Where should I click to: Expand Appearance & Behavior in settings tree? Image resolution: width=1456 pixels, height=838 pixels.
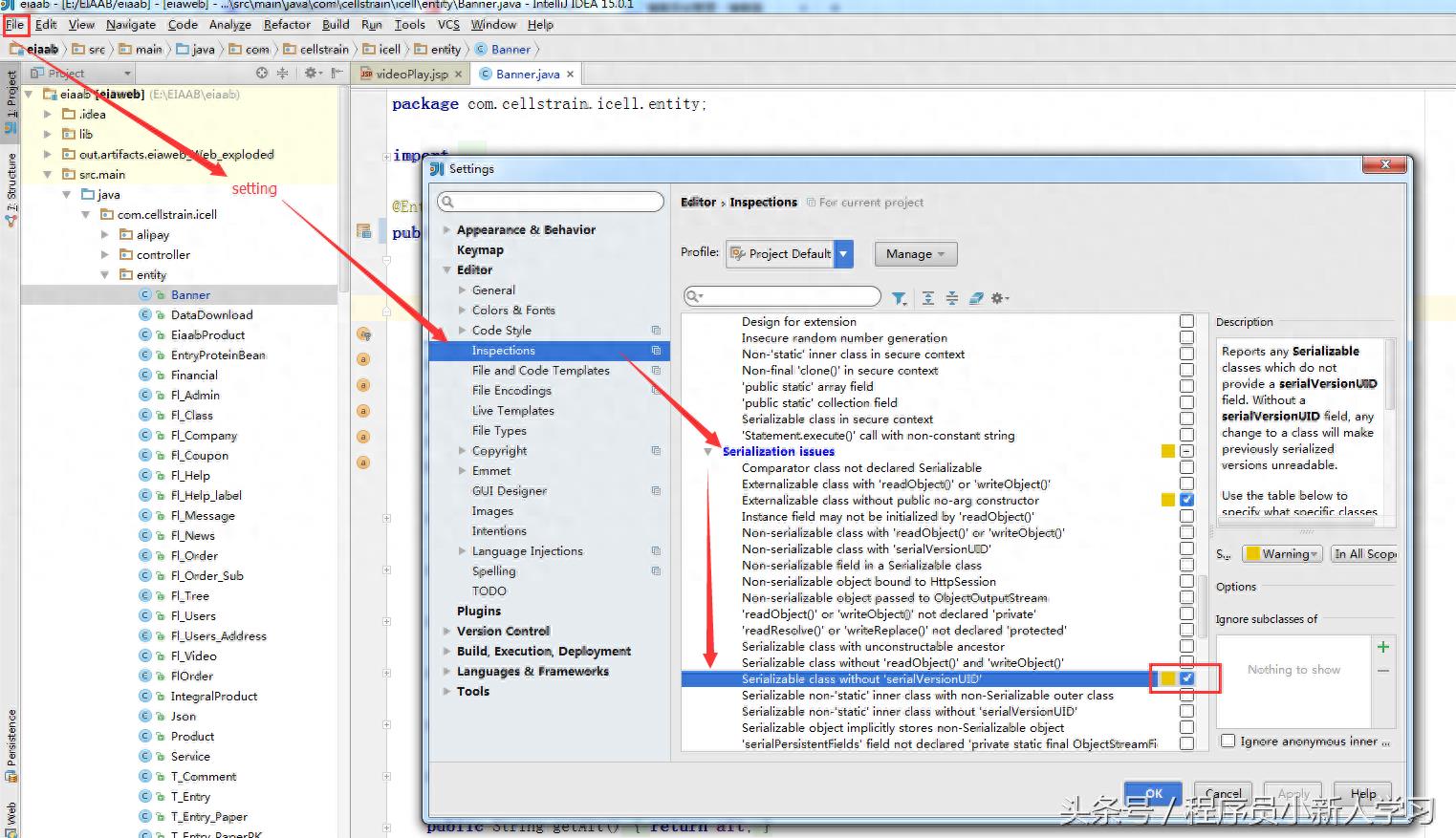pyautogui.click(x=446, y=230)
